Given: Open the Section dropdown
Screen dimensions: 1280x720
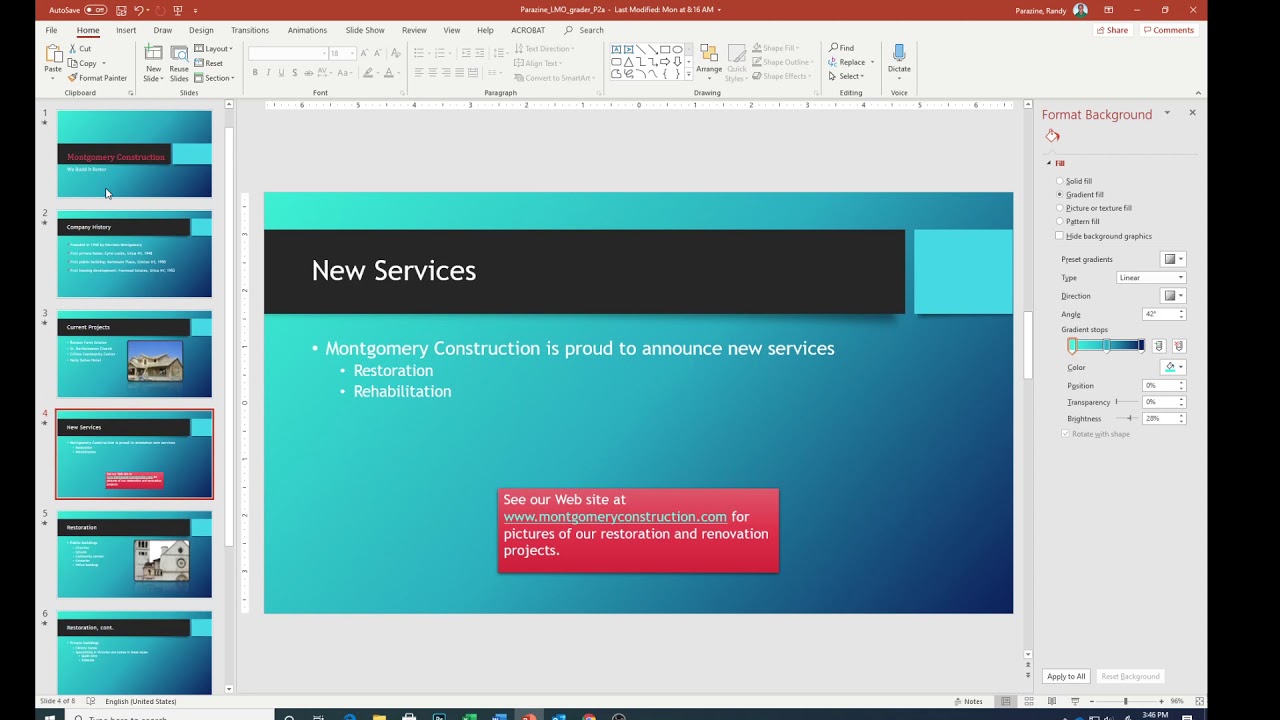Looking at the screenshot, I should 214,78.
